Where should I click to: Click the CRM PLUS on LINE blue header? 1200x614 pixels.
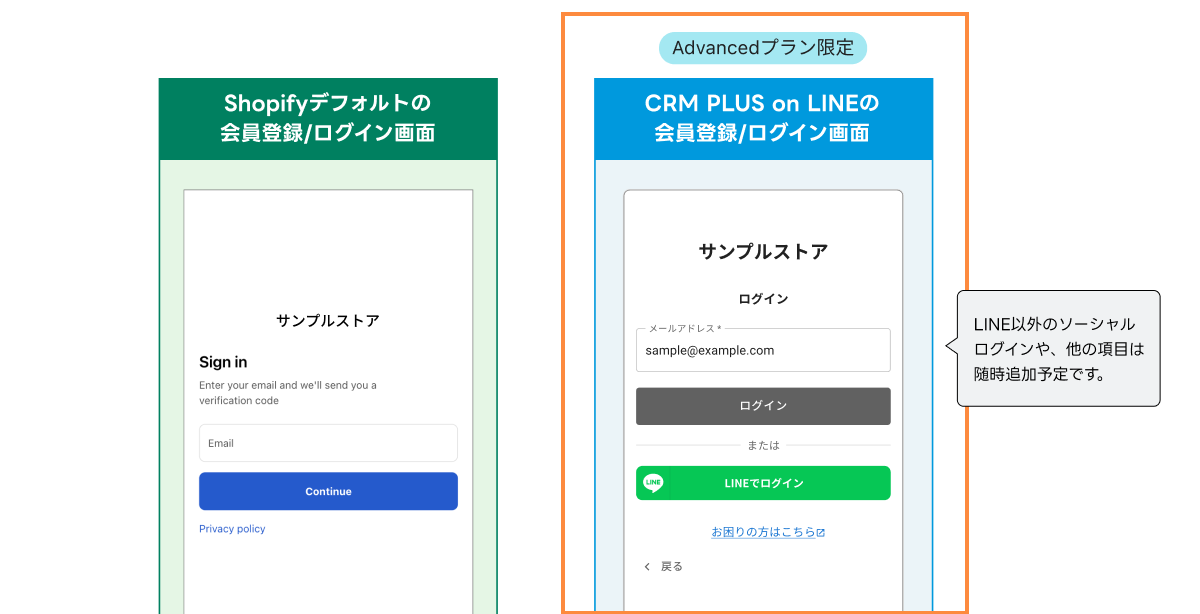pos(763,118)
